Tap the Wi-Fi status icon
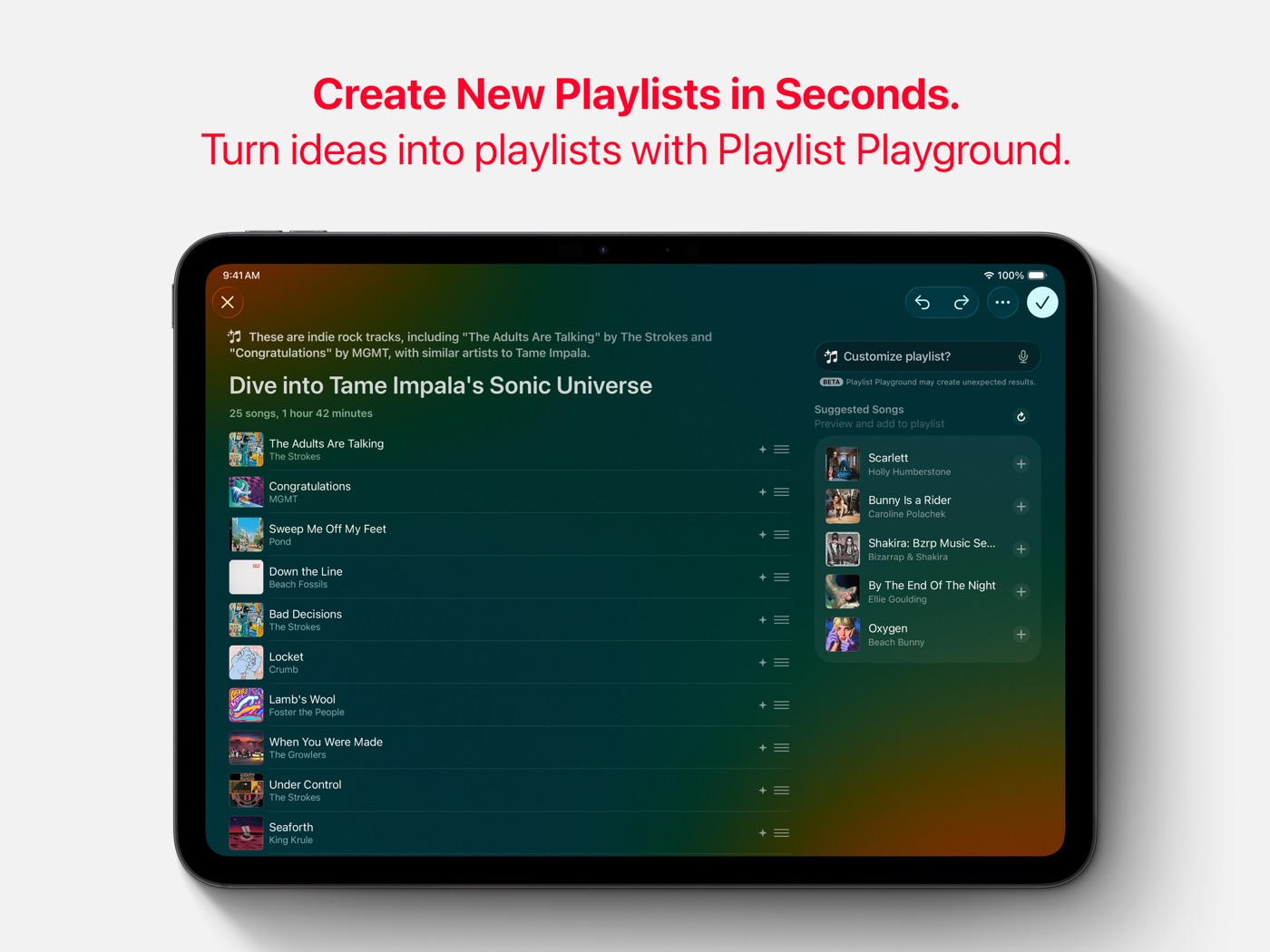The width and height of the screenshot is (1270, 952). click(x=989, y=276)
